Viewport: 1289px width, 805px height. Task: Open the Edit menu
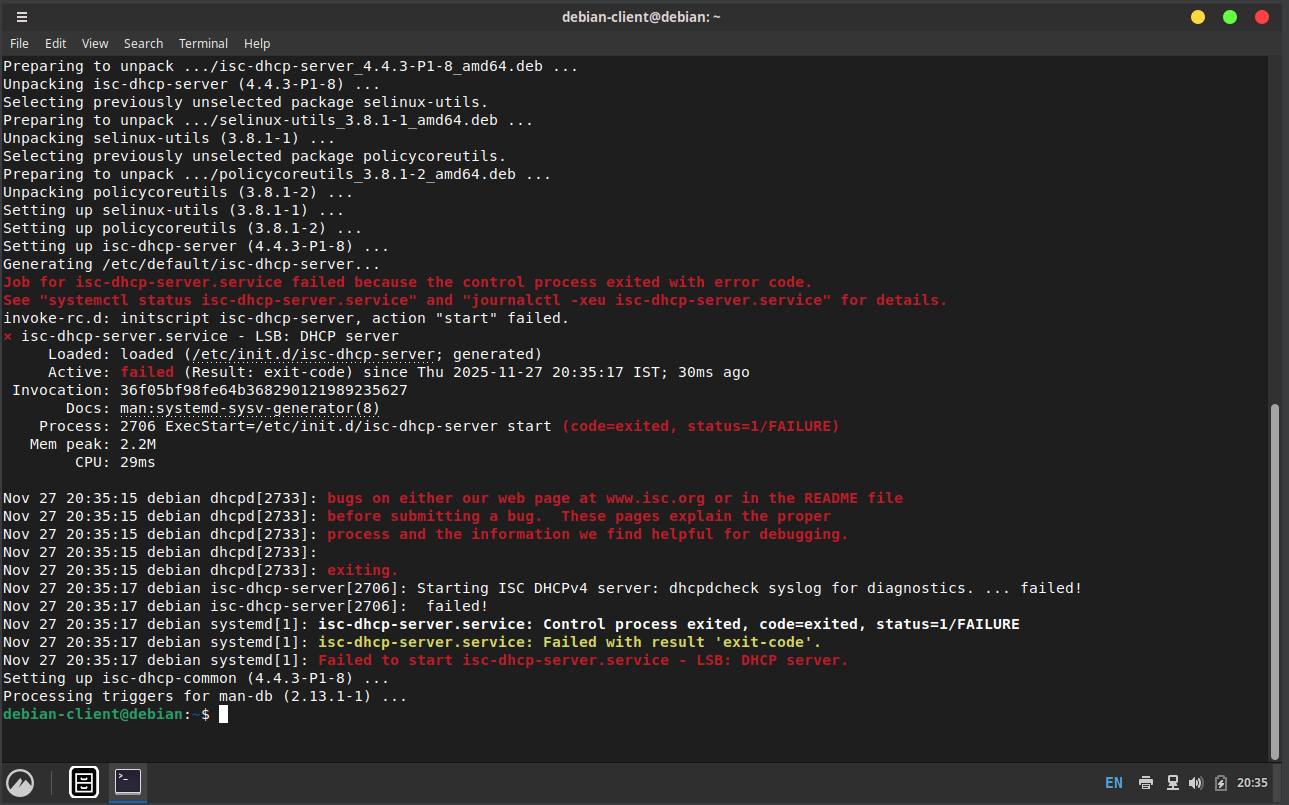coord(56,44)
